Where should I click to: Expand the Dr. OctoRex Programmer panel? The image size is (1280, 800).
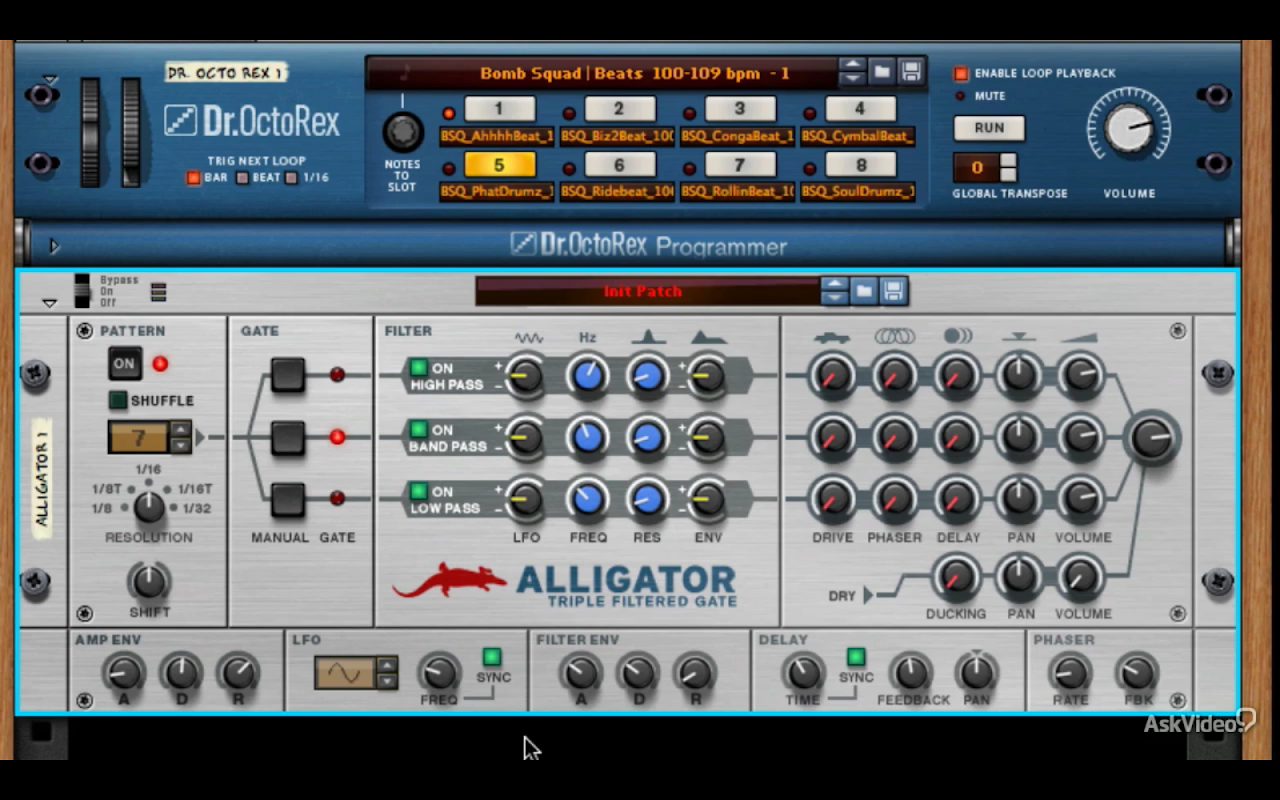pyautogui.click(x=54, y=245)
